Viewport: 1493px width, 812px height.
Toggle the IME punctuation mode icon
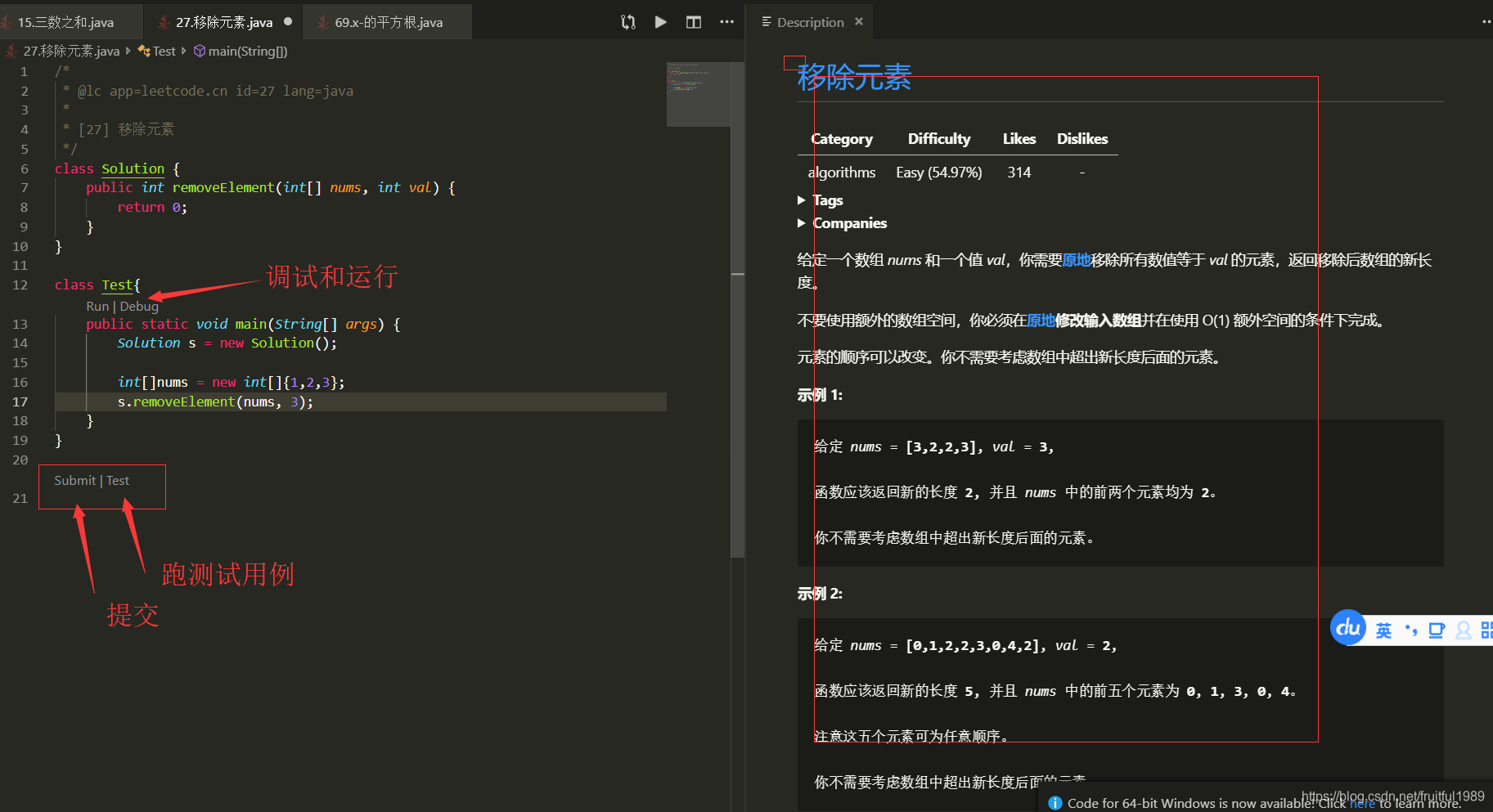[1410, 630]
